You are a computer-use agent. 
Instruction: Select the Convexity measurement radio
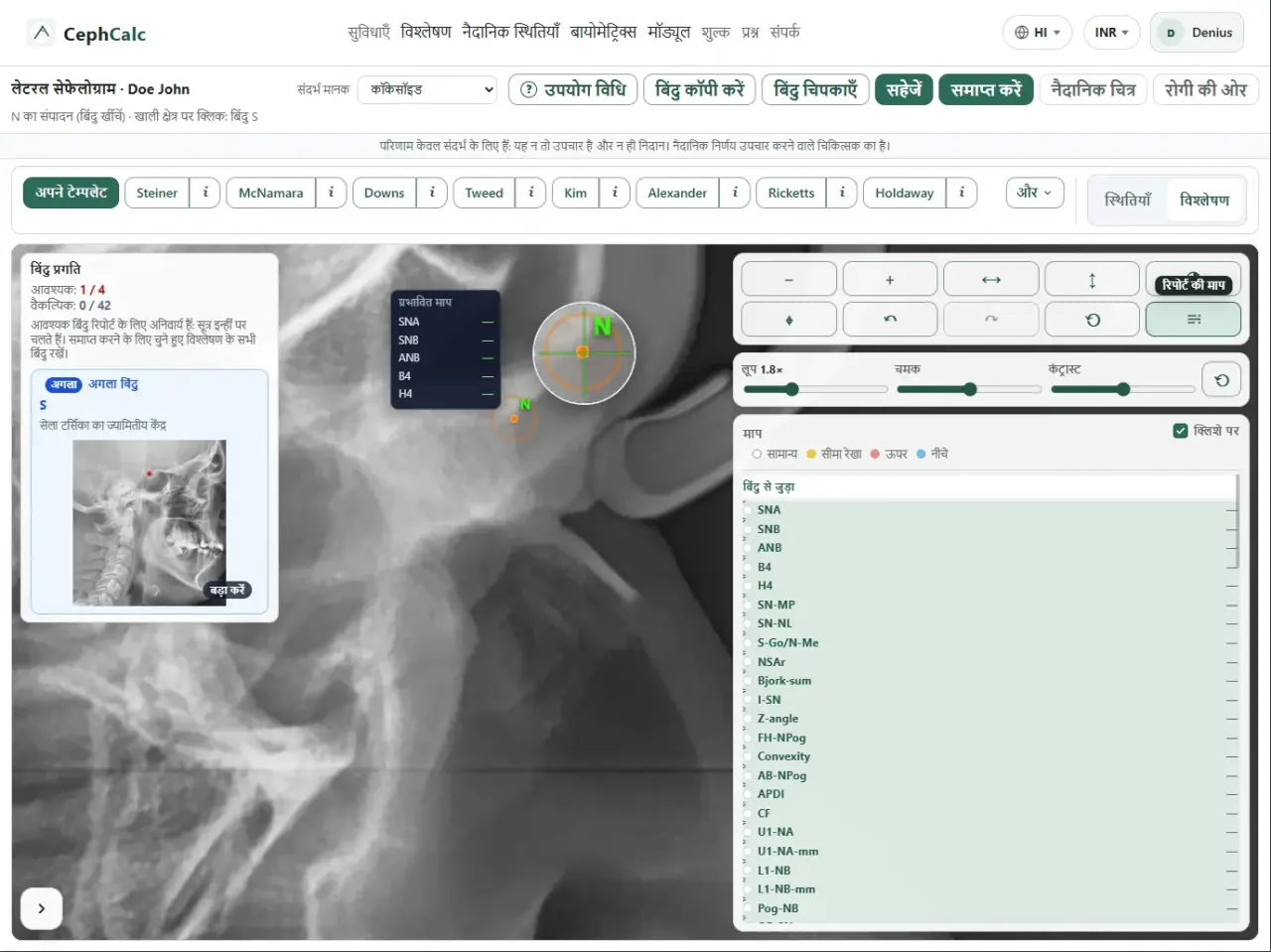749,756
